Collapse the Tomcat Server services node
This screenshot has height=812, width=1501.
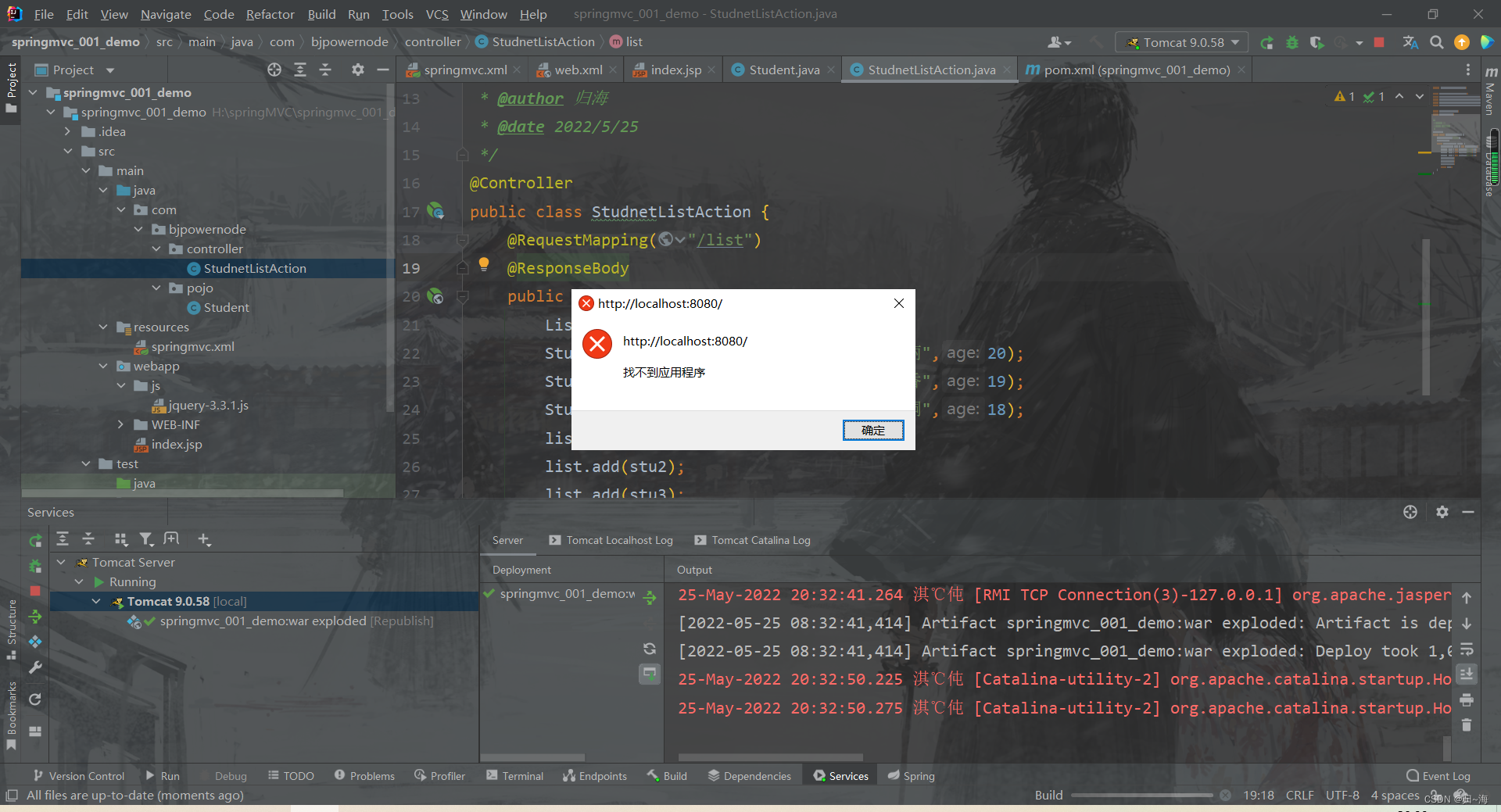61,562
